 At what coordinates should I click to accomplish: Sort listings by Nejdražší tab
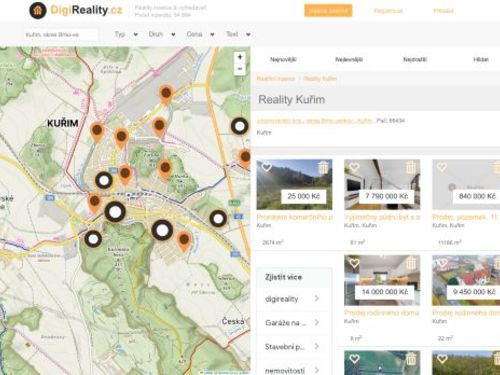tap(415, 60)
